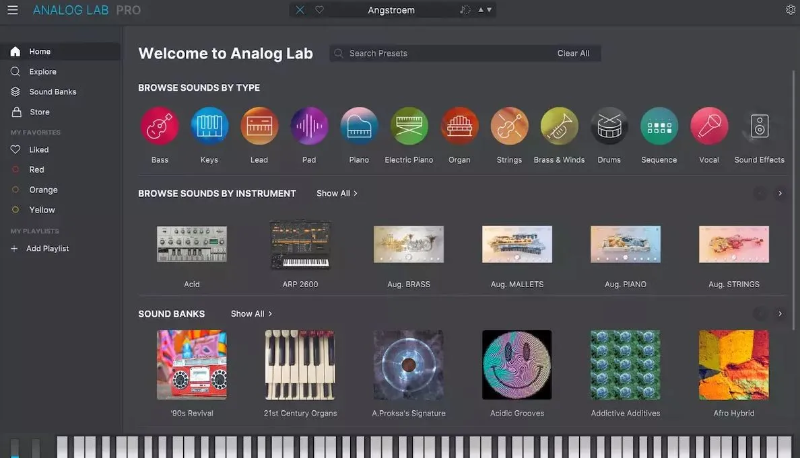800x458 pixels.
Task: Browse Bass sounds icon
Action: click(160, 126)
